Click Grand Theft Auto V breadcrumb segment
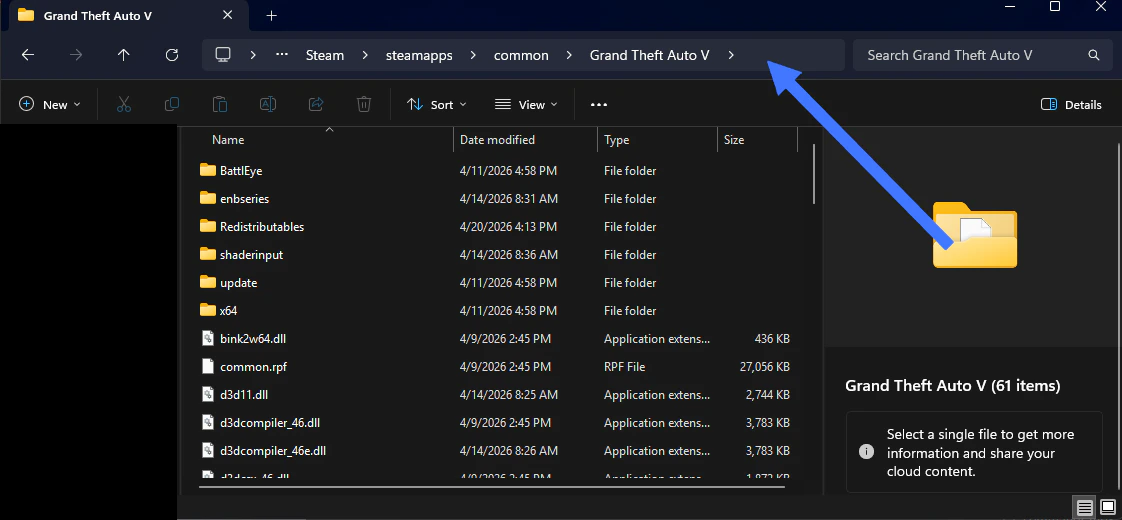The height and width of the screenshot is (520, 1122). coord(650,55)
